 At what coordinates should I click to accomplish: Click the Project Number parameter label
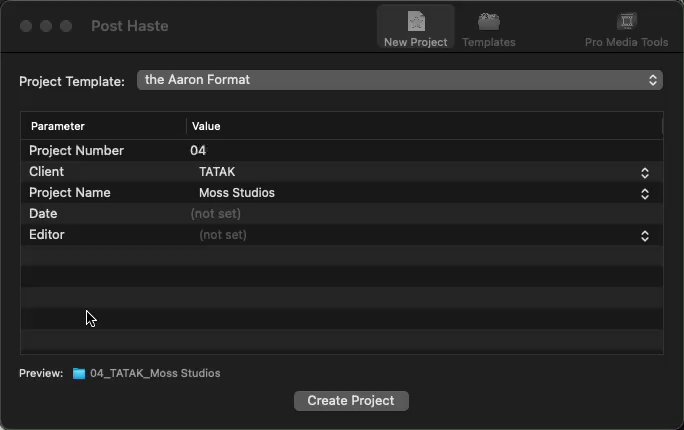(x=76, y=151)
